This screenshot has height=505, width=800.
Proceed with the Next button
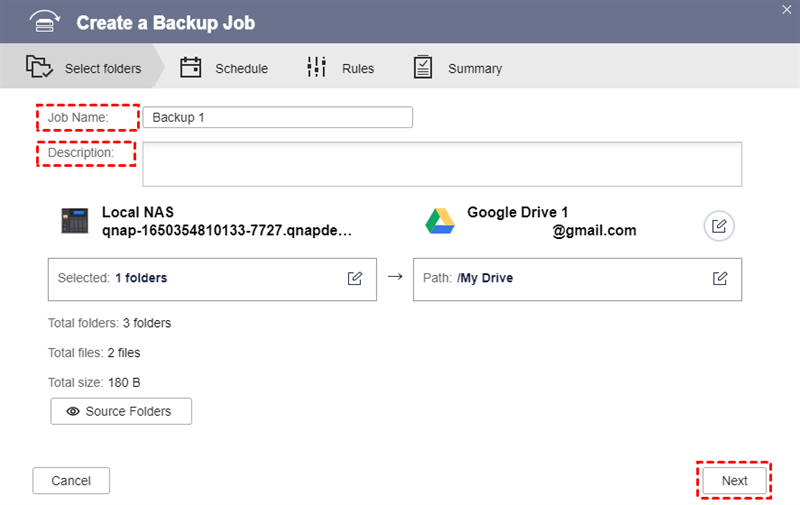pyautogui.click(x=734, y=481)
